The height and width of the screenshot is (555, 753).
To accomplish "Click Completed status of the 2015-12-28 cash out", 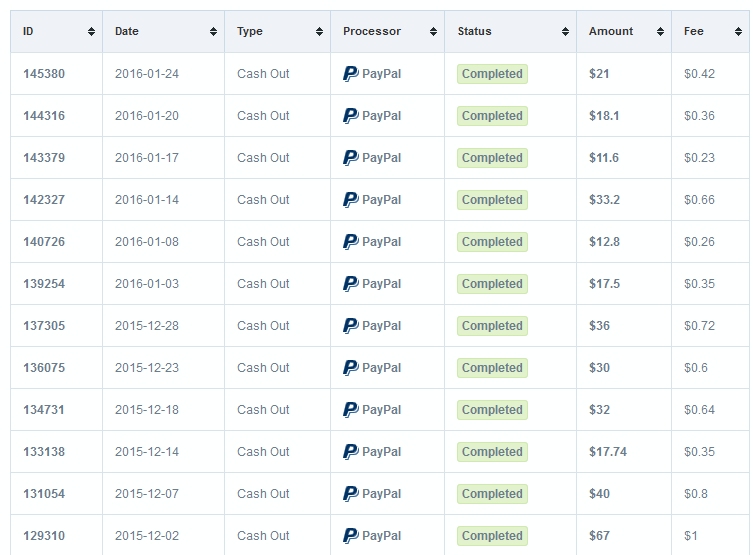I will (492, 326).
